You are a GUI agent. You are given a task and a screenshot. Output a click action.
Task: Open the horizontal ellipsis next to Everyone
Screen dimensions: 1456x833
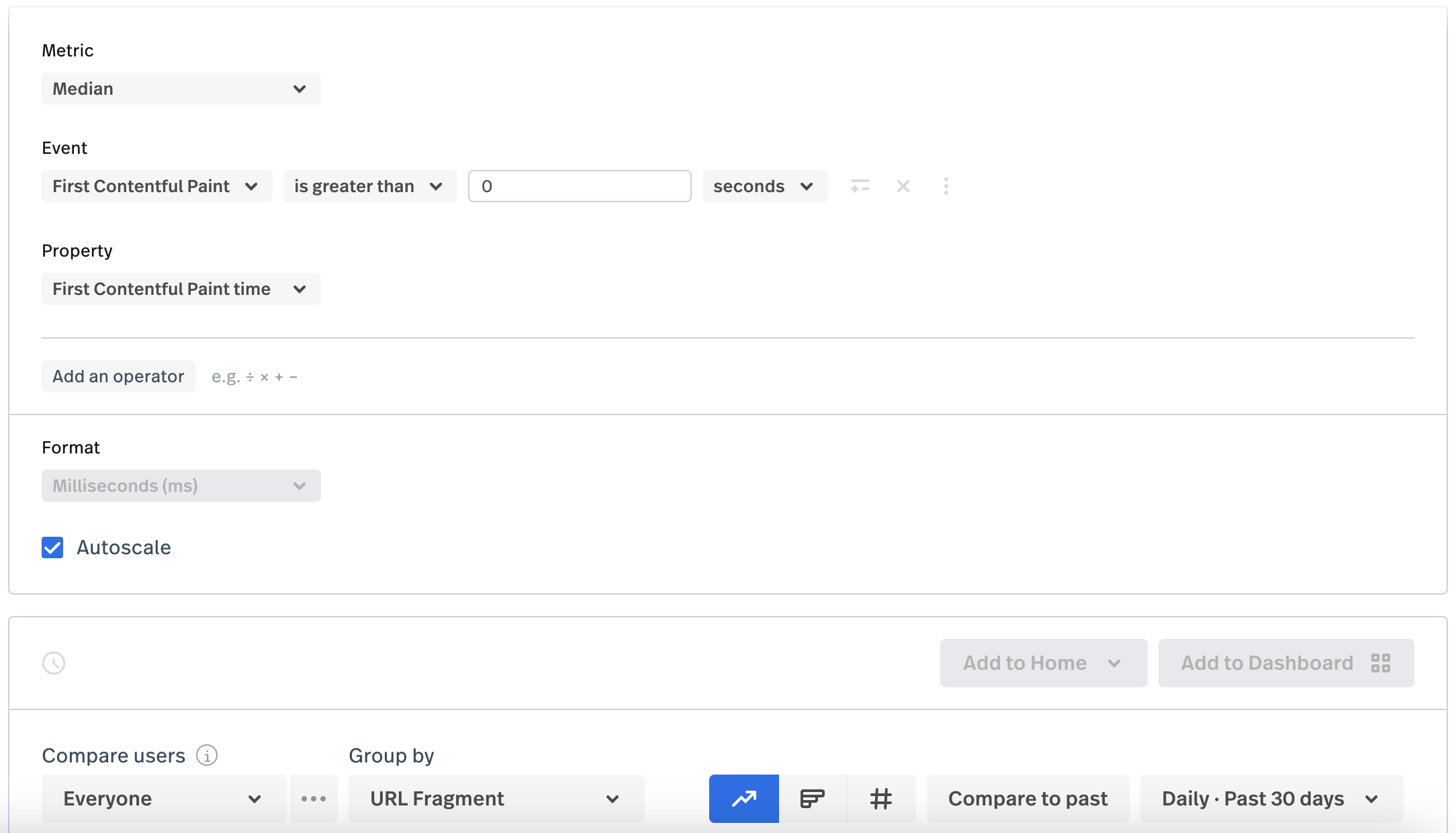tap(314, 798)
